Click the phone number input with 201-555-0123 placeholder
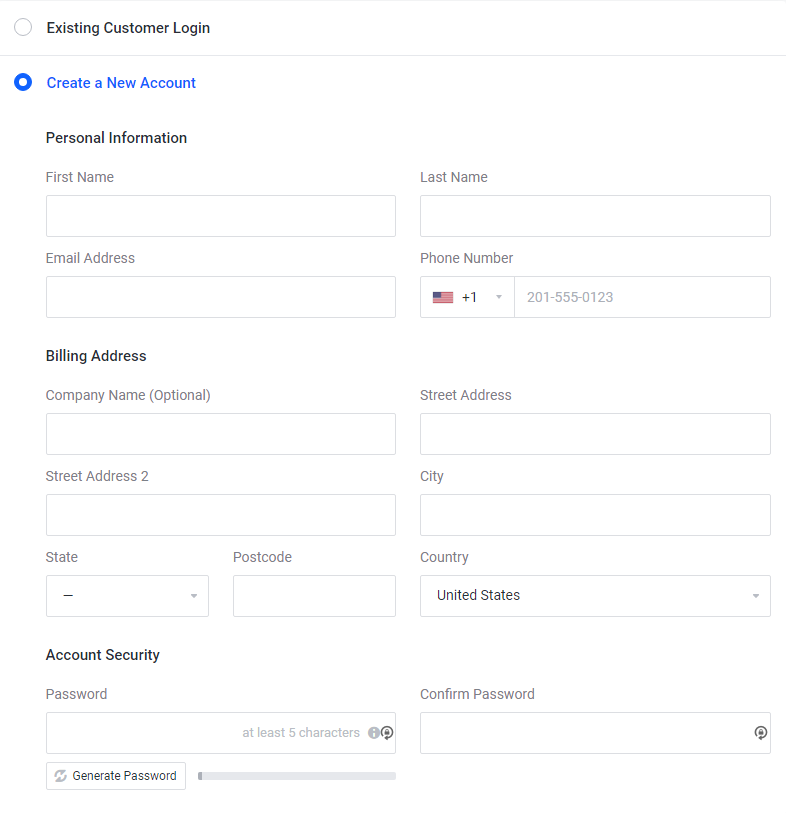Image resolution: width=786 pixels, height=813 pixels. click(x=641, y=297)
